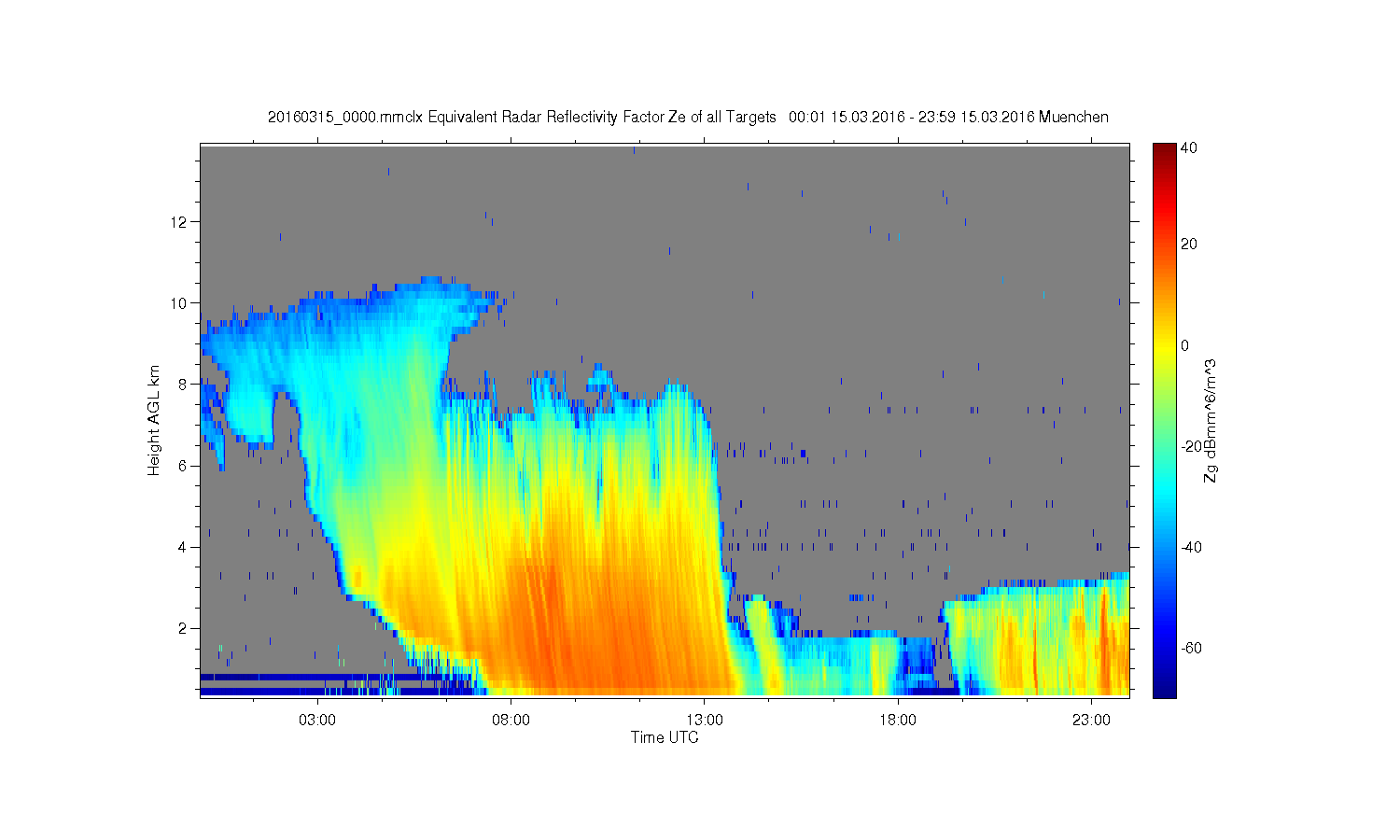This screenshot has width=1400, height=840.
Task: Click the reflectivity color scale bar
Action: point(1164,420)
